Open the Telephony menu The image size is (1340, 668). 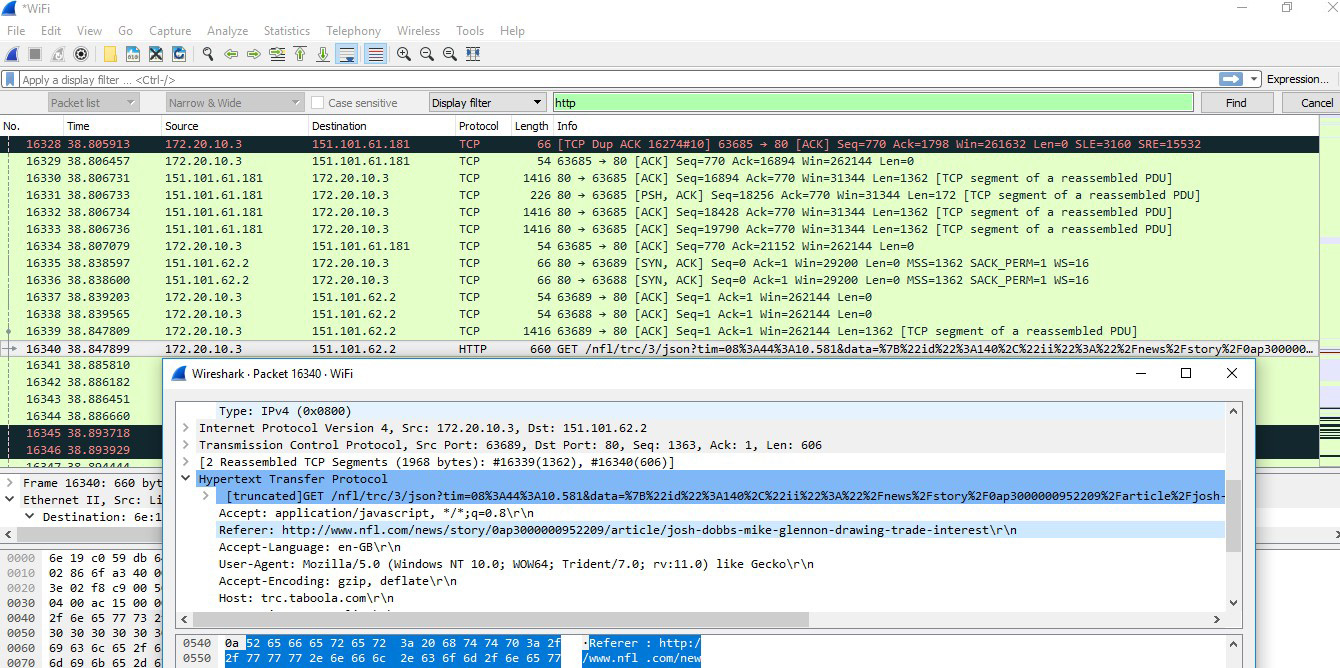(x=354, y=31)
